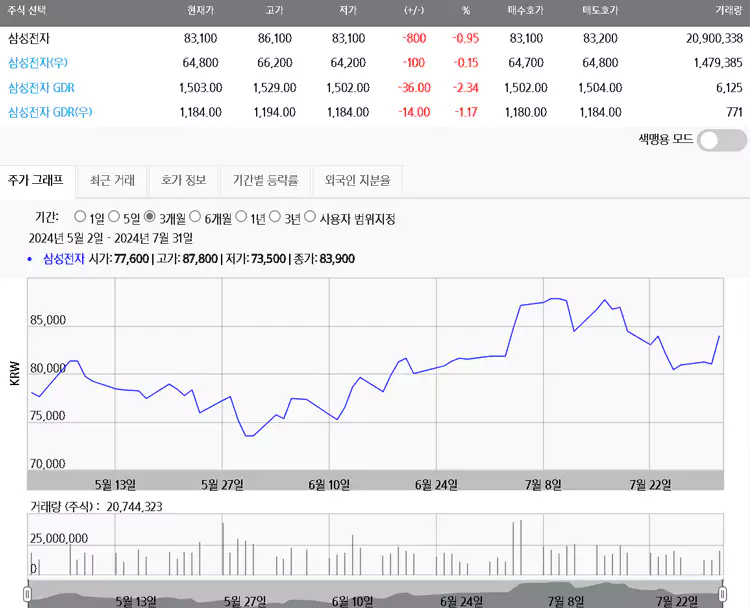Select the 5일 period radio button
The image size is (750, 608).
pos(114,217)
